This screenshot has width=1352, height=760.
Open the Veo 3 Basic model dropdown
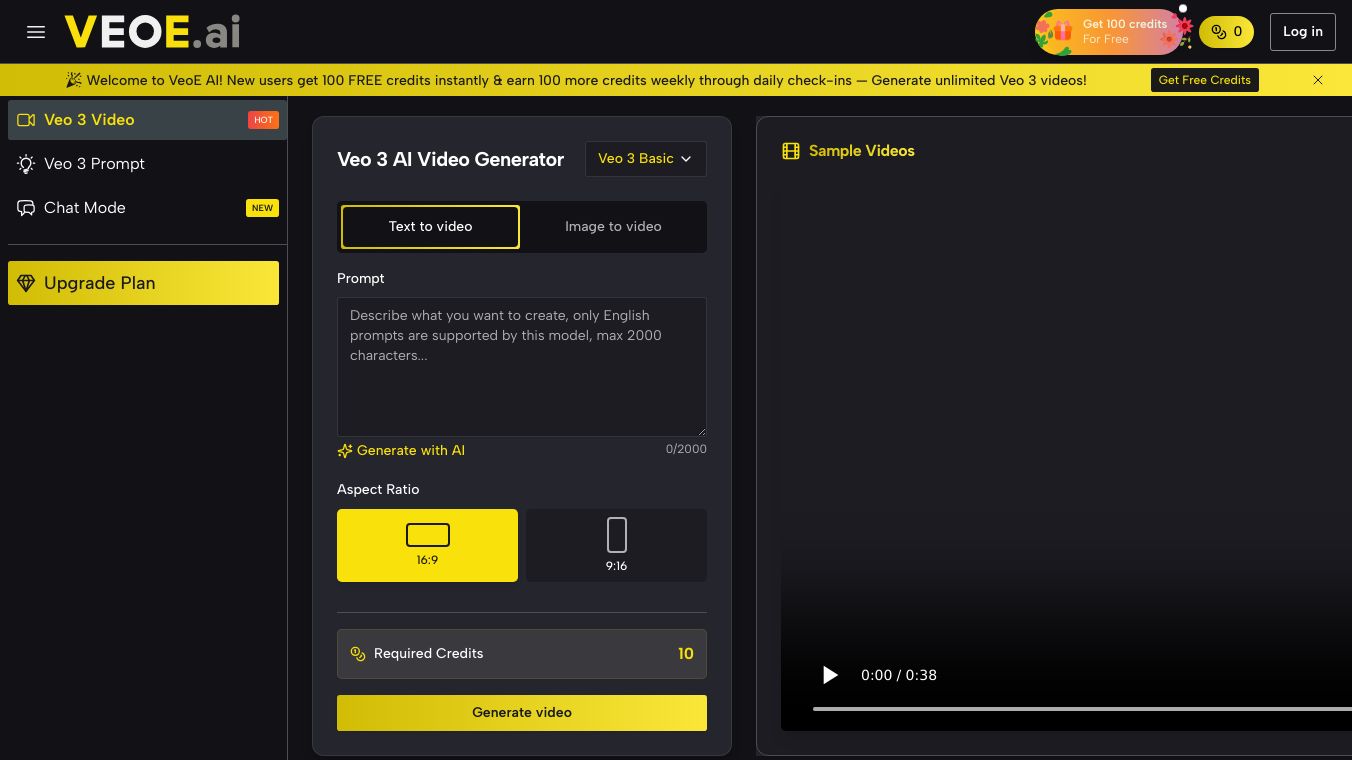[646, 159]
